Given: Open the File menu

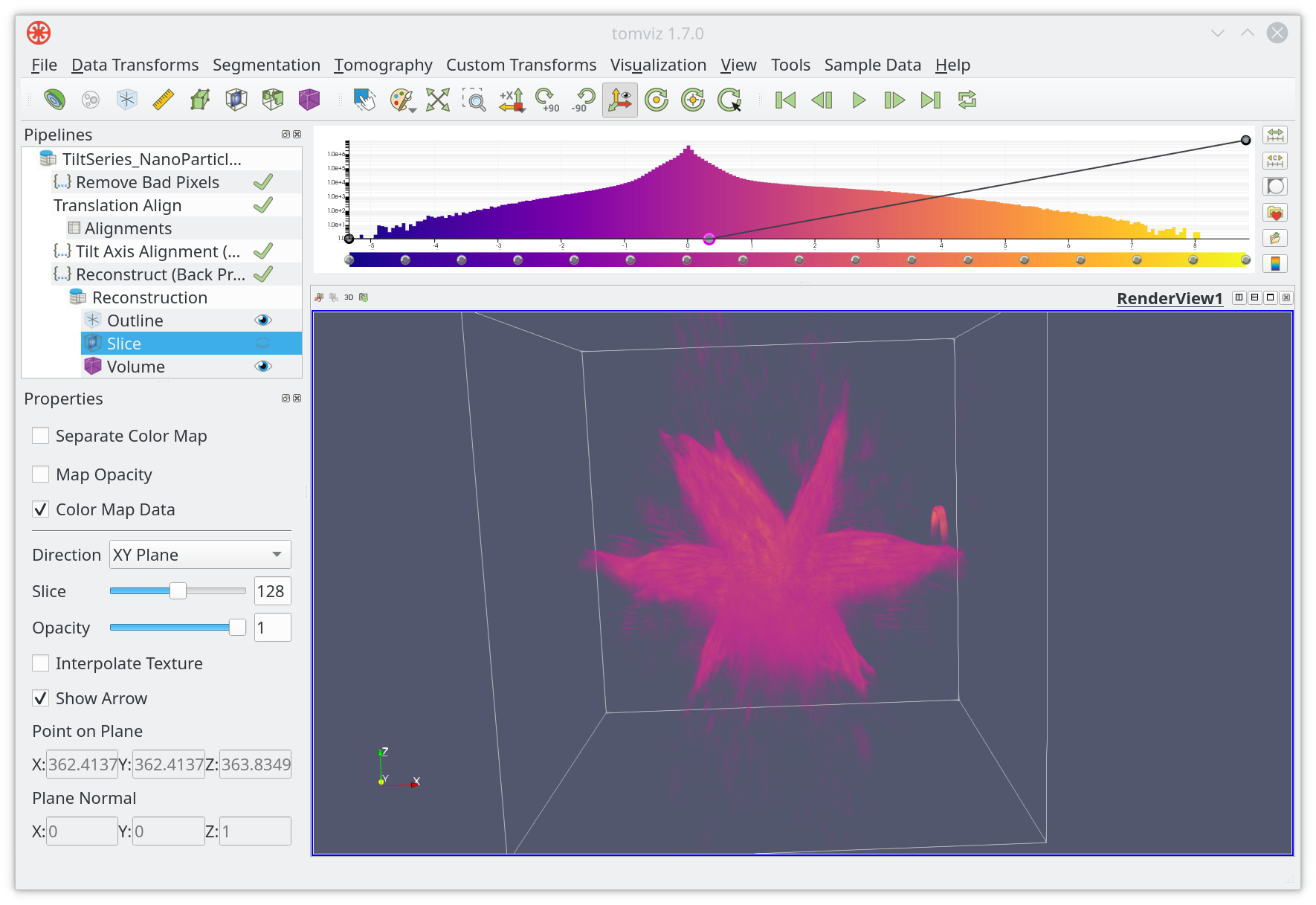Looking at the screenshot, I should tap(44, 65).
